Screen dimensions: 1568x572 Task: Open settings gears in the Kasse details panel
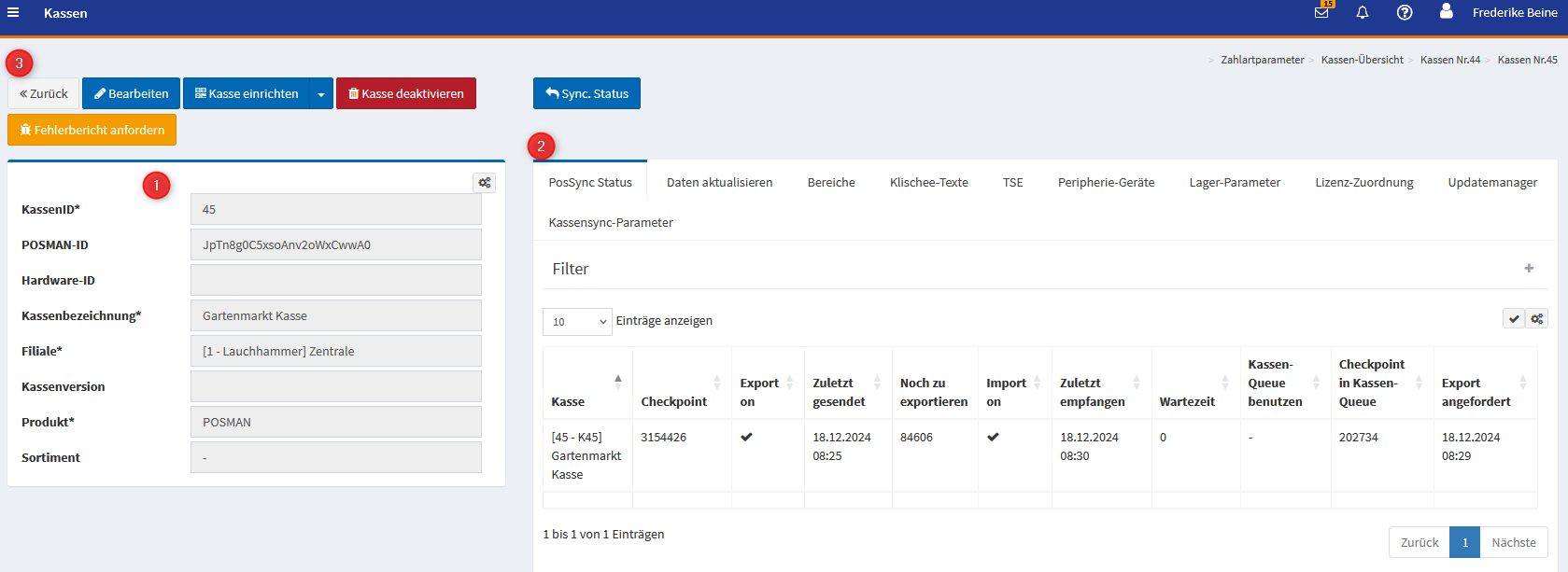(x=484, y=183)
